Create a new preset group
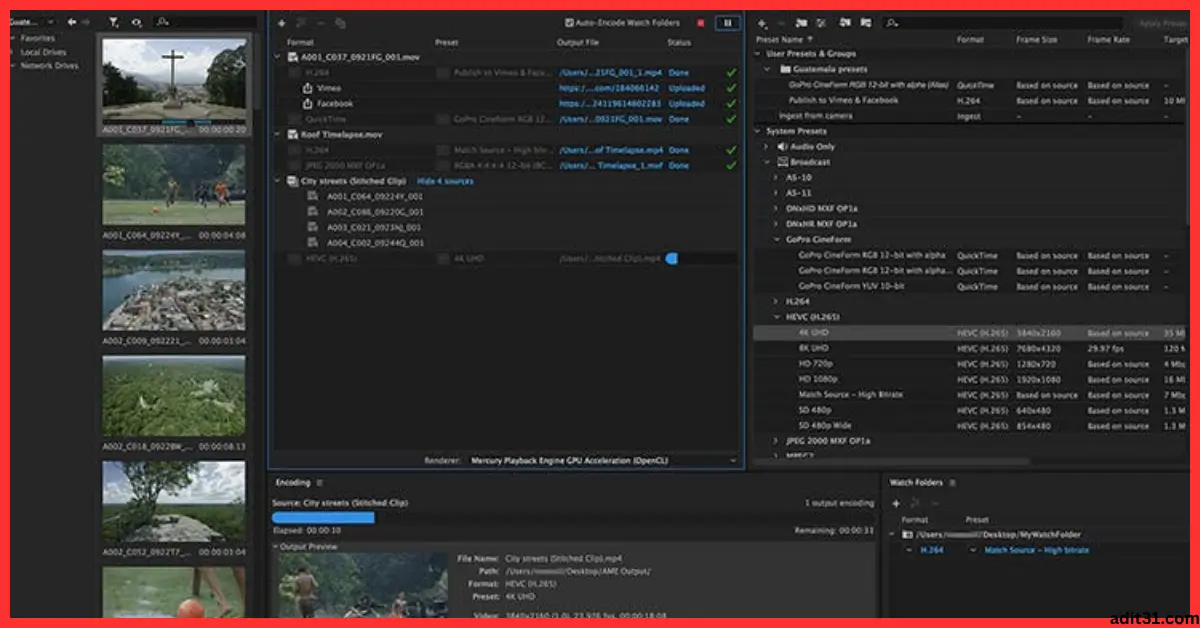The height and width of the screenshot is (628, 1200). 800,20
